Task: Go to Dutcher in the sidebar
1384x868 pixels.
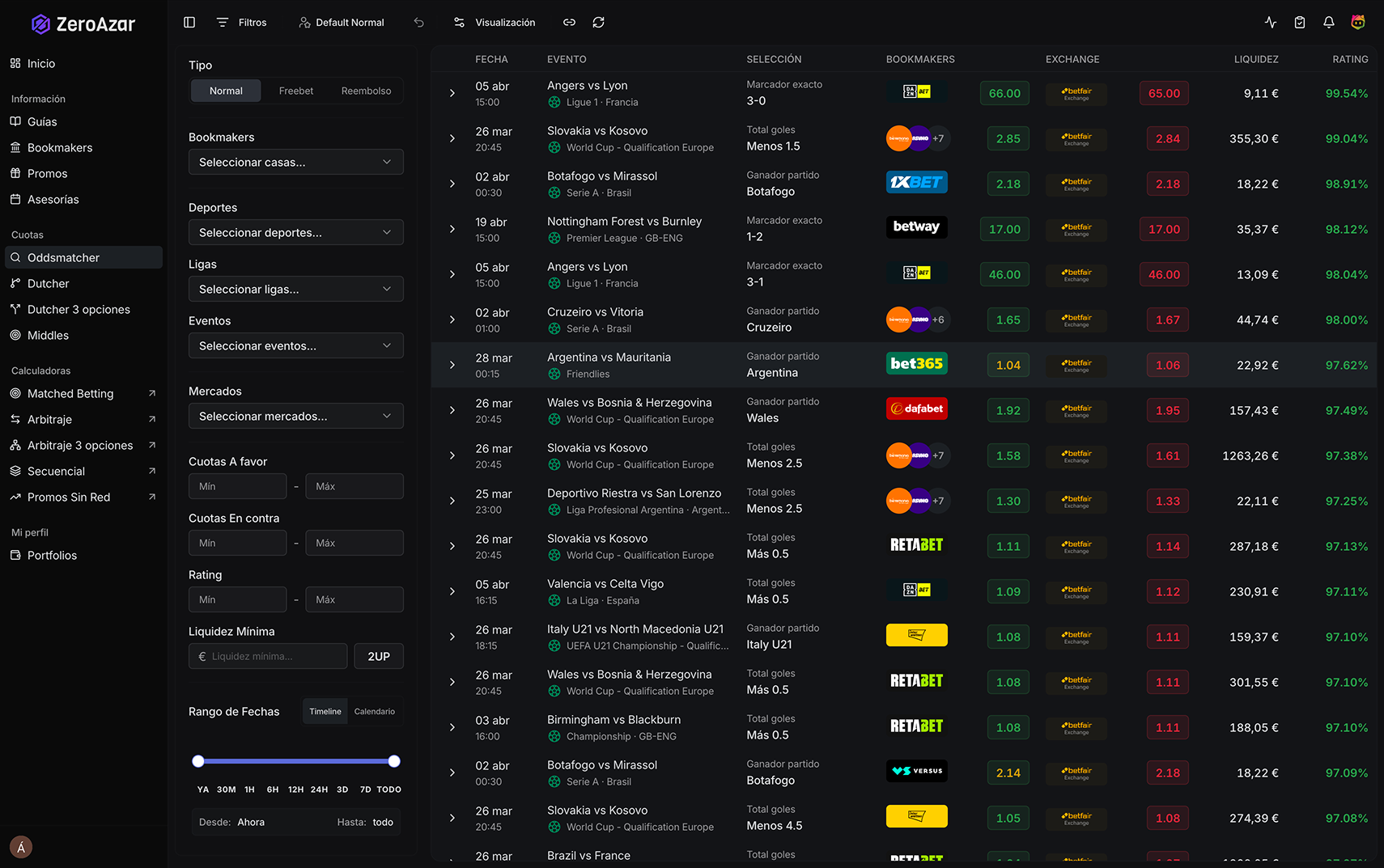Action: (49, 284)
